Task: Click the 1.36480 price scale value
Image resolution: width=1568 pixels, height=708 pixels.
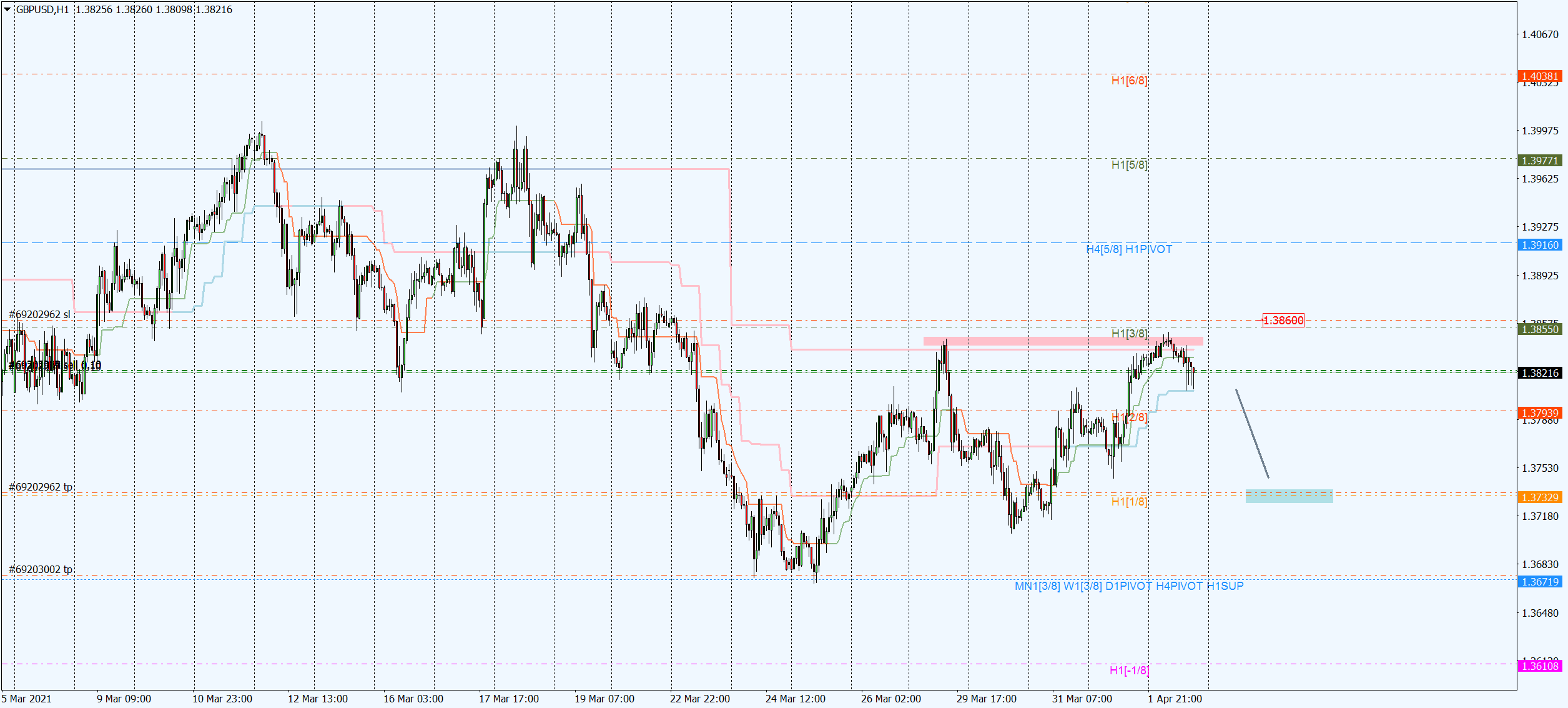Action: coord(1540,613)
